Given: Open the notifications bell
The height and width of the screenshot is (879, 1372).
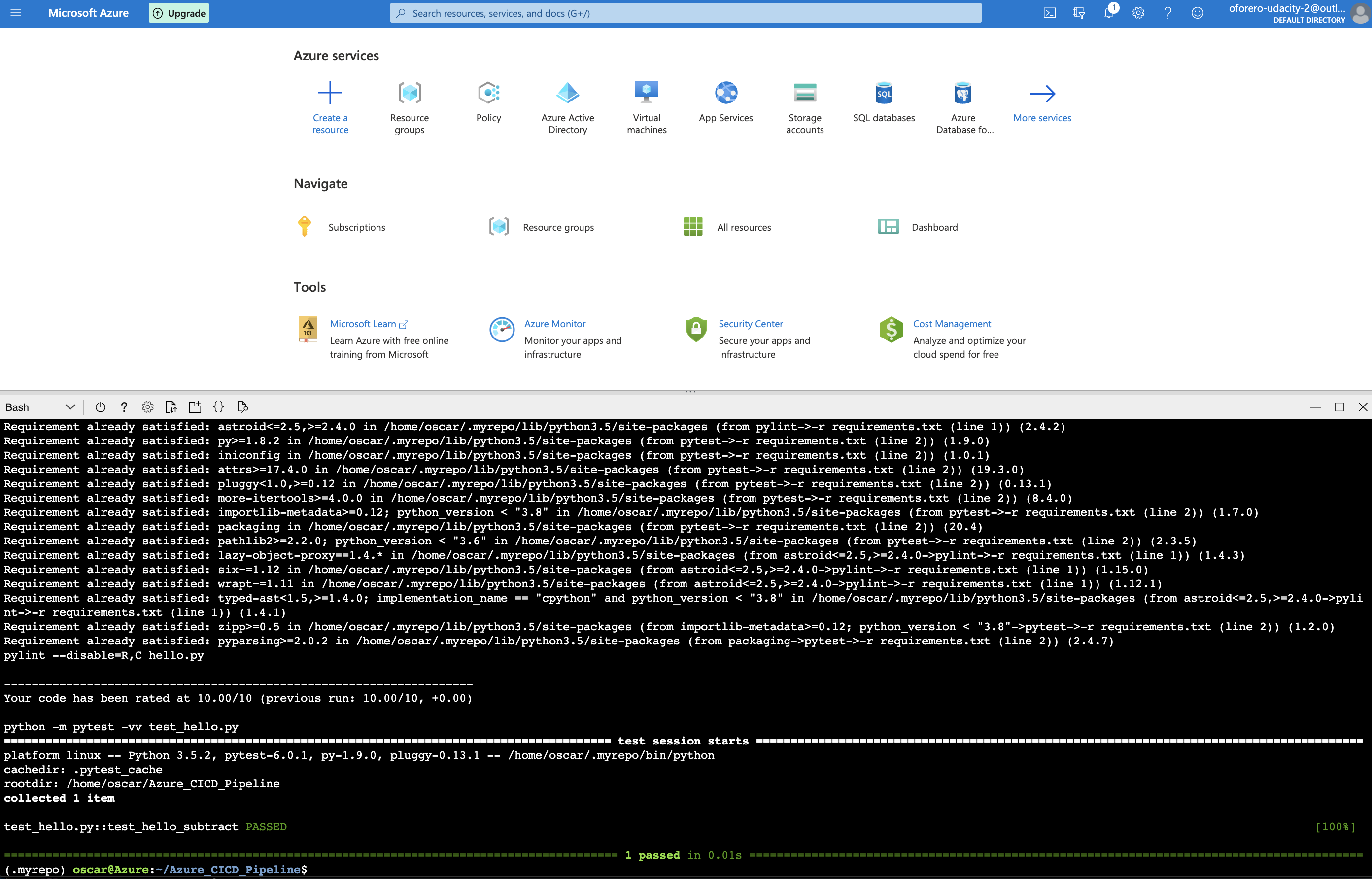Looking at the screenshot, I should (x=1108, y=13).
